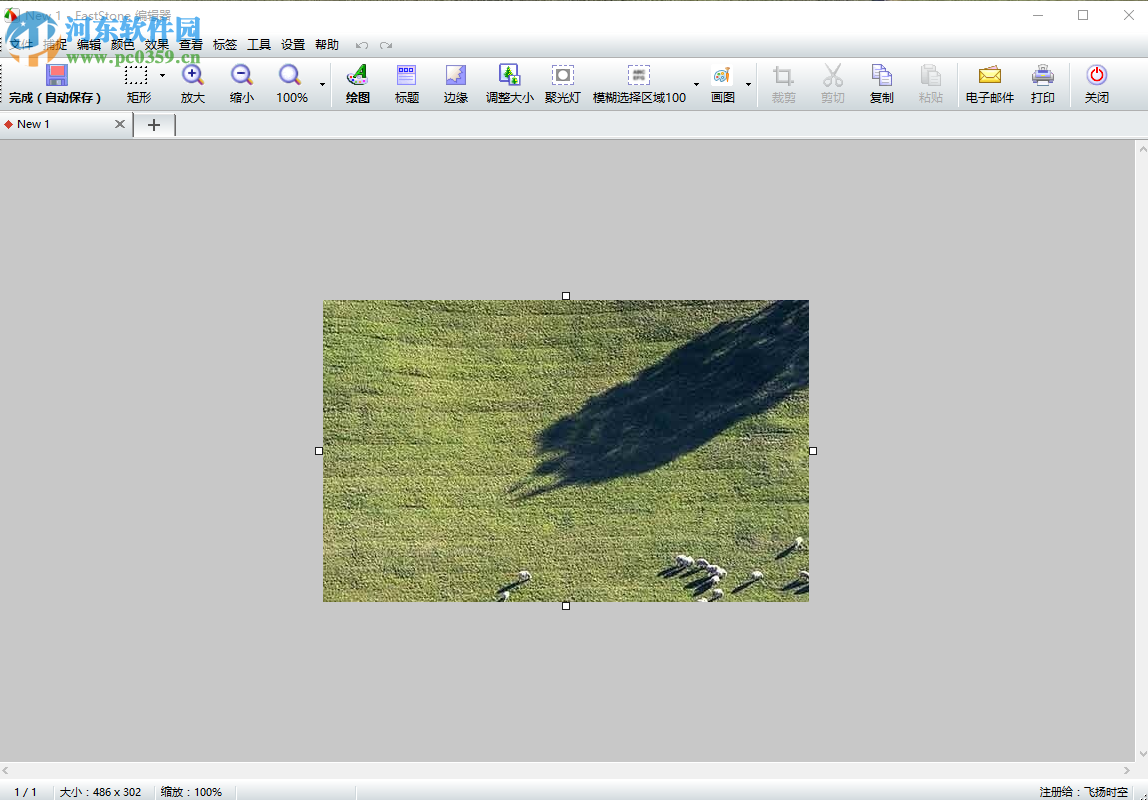Open the 调整大小 resize tool
Viewport: 1148px width, 800px height.
[x=509, y=76]
